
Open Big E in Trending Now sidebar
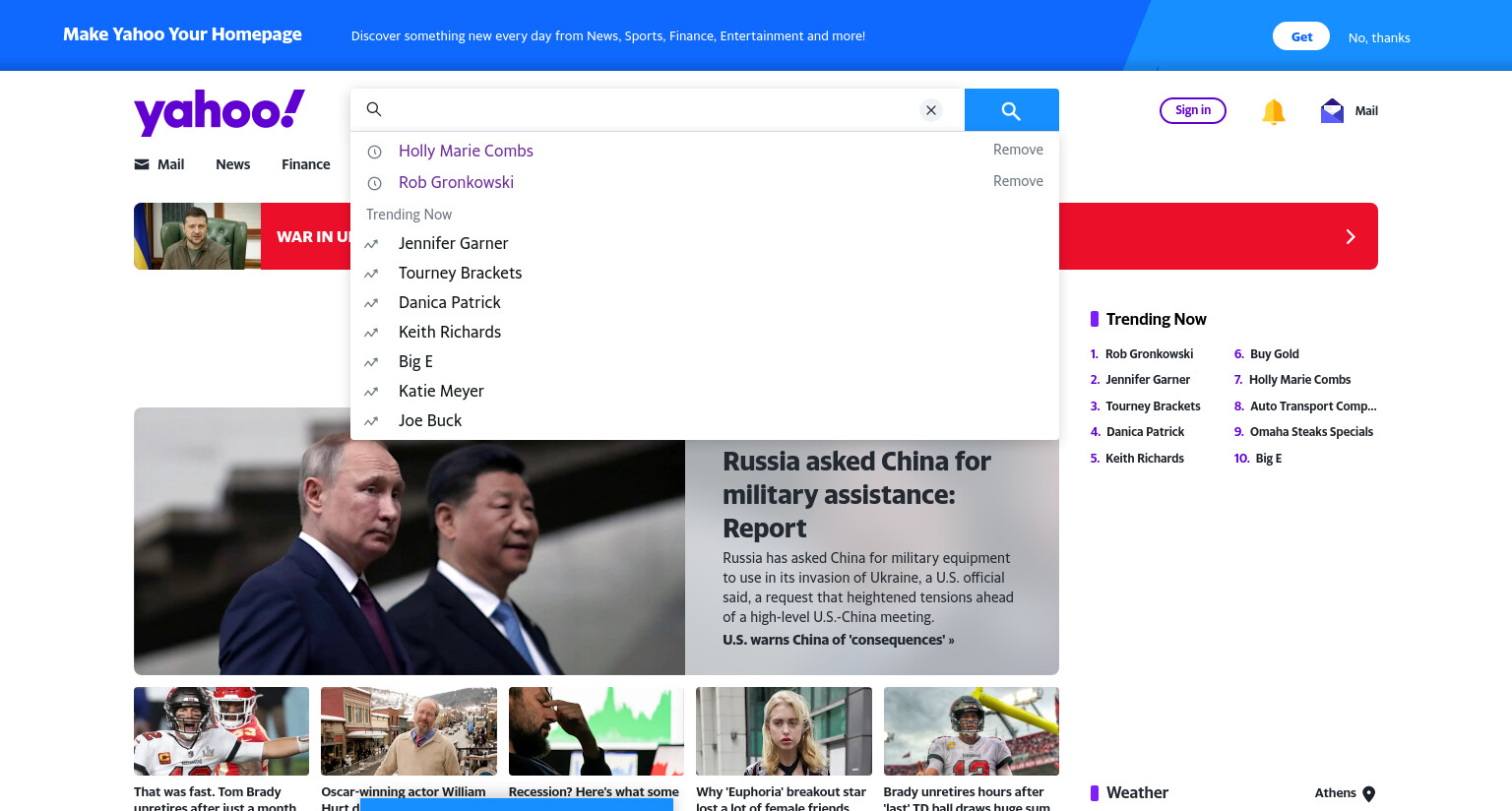click(x=1268, y=459)
